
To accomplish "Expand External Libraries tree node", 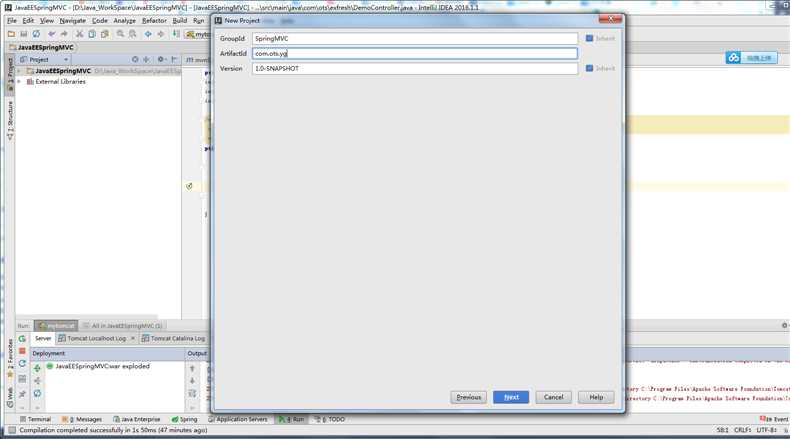I will click(19, 82).
